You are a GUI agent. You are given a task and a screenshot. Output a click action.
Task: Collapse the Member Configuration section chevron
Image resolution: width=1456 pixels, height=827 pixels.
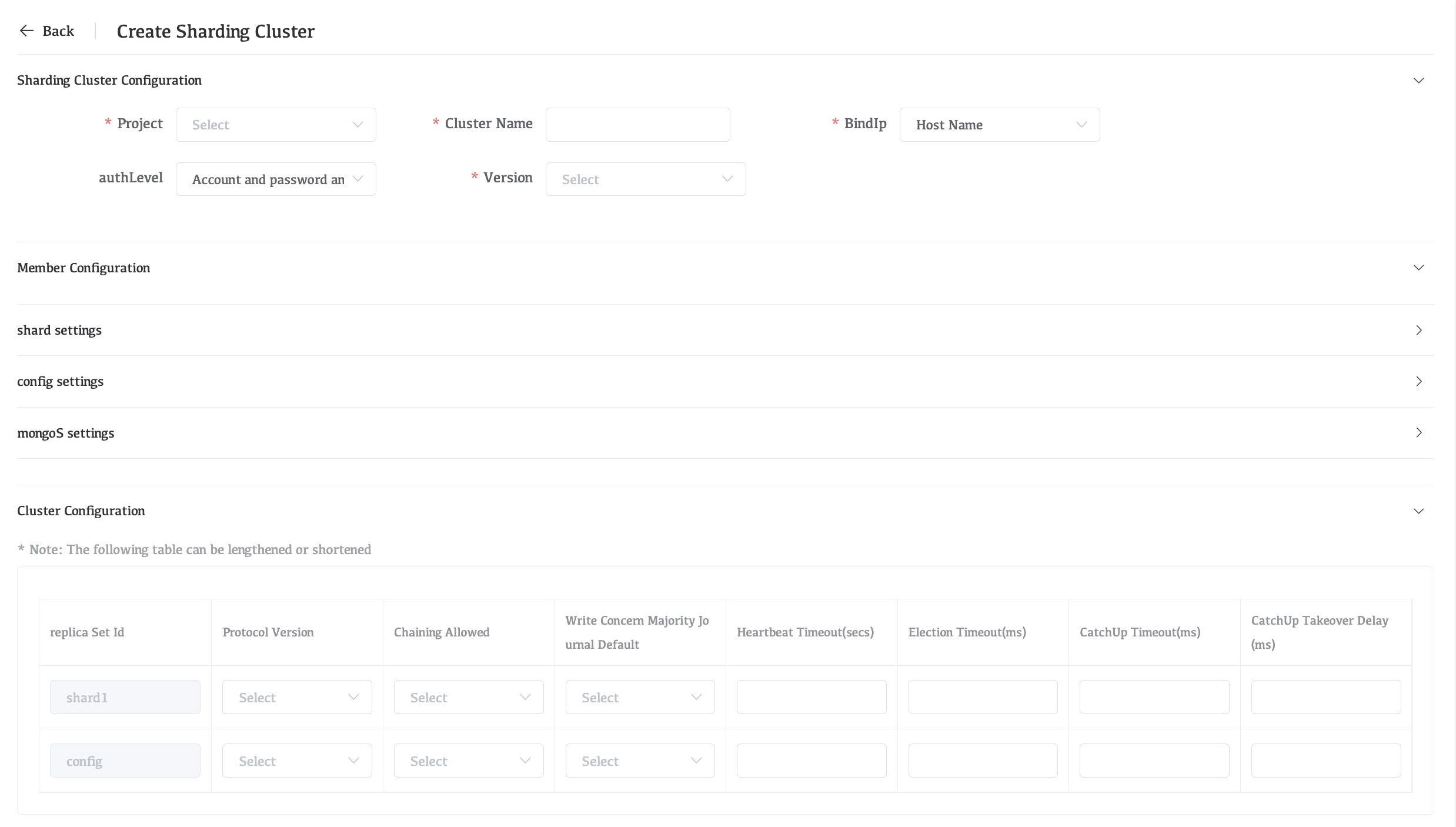[1418, 268]
